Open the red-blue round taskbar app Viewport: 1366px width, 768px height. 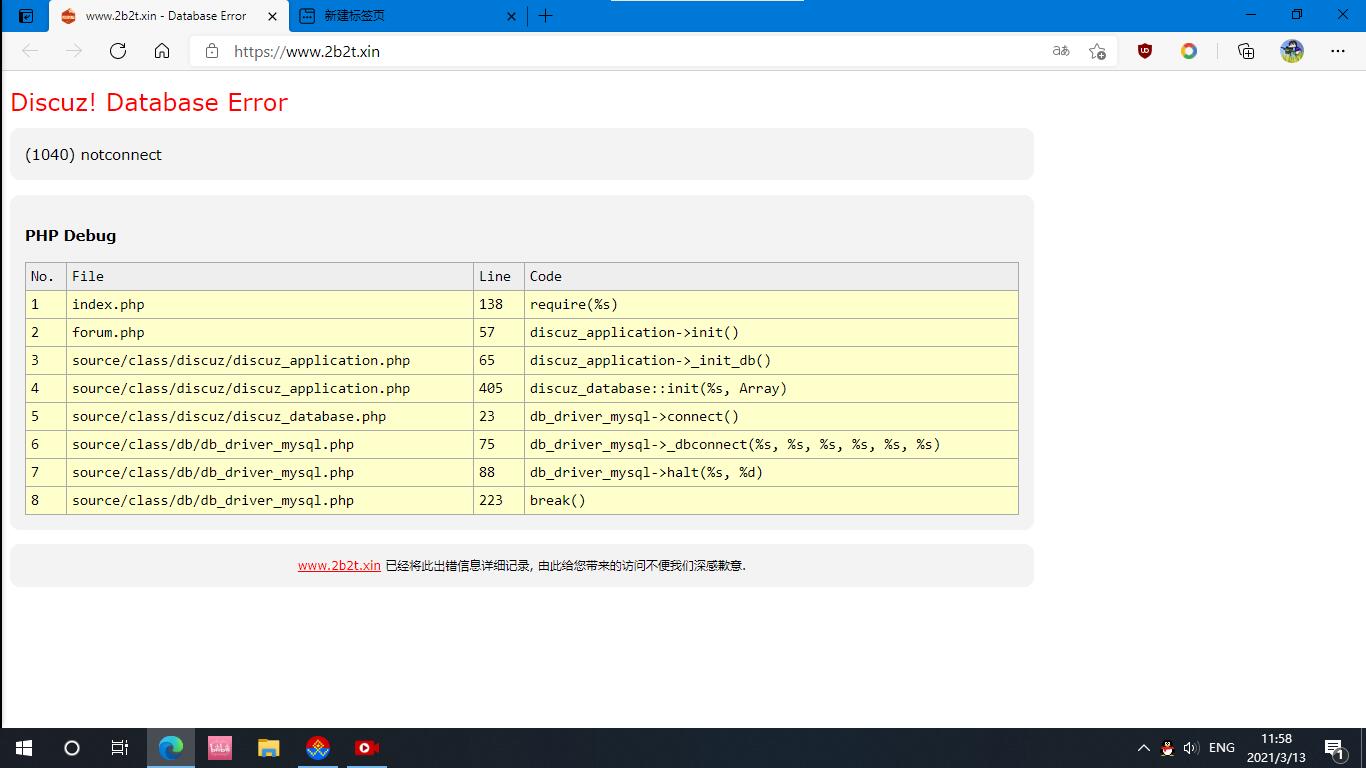click(x=318, y=748)
